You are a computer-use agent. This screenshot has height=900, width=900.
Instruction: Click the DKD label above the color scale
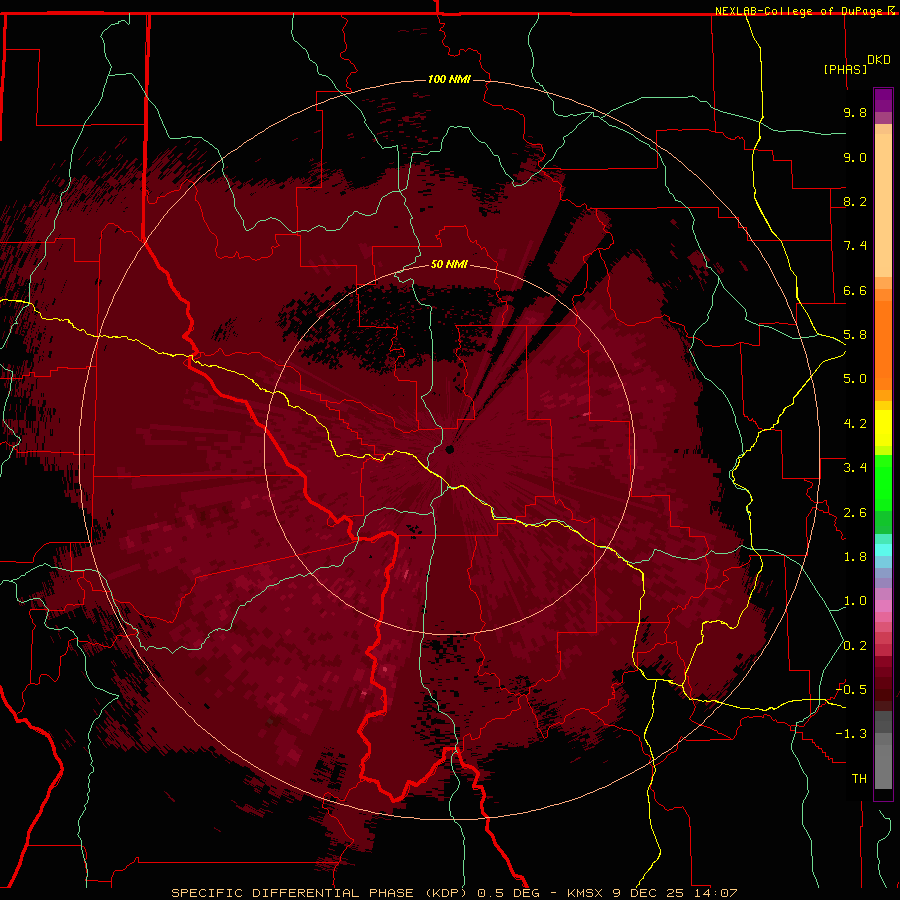point(879,59)
